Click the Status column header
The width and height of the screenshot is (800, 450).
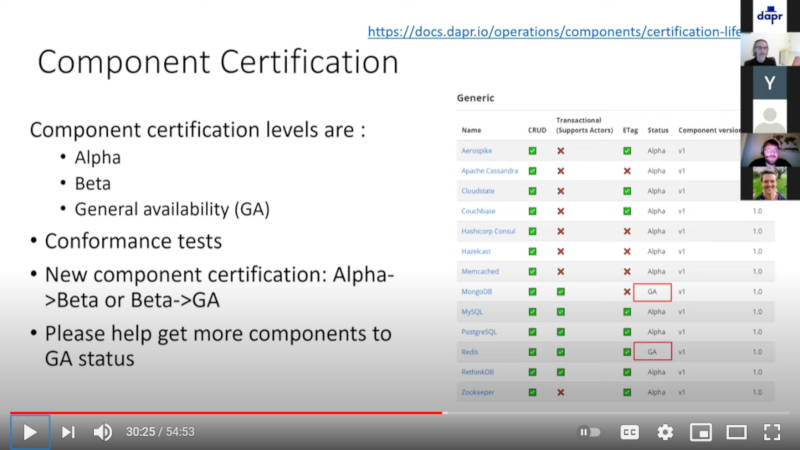(x=658, y=131)
